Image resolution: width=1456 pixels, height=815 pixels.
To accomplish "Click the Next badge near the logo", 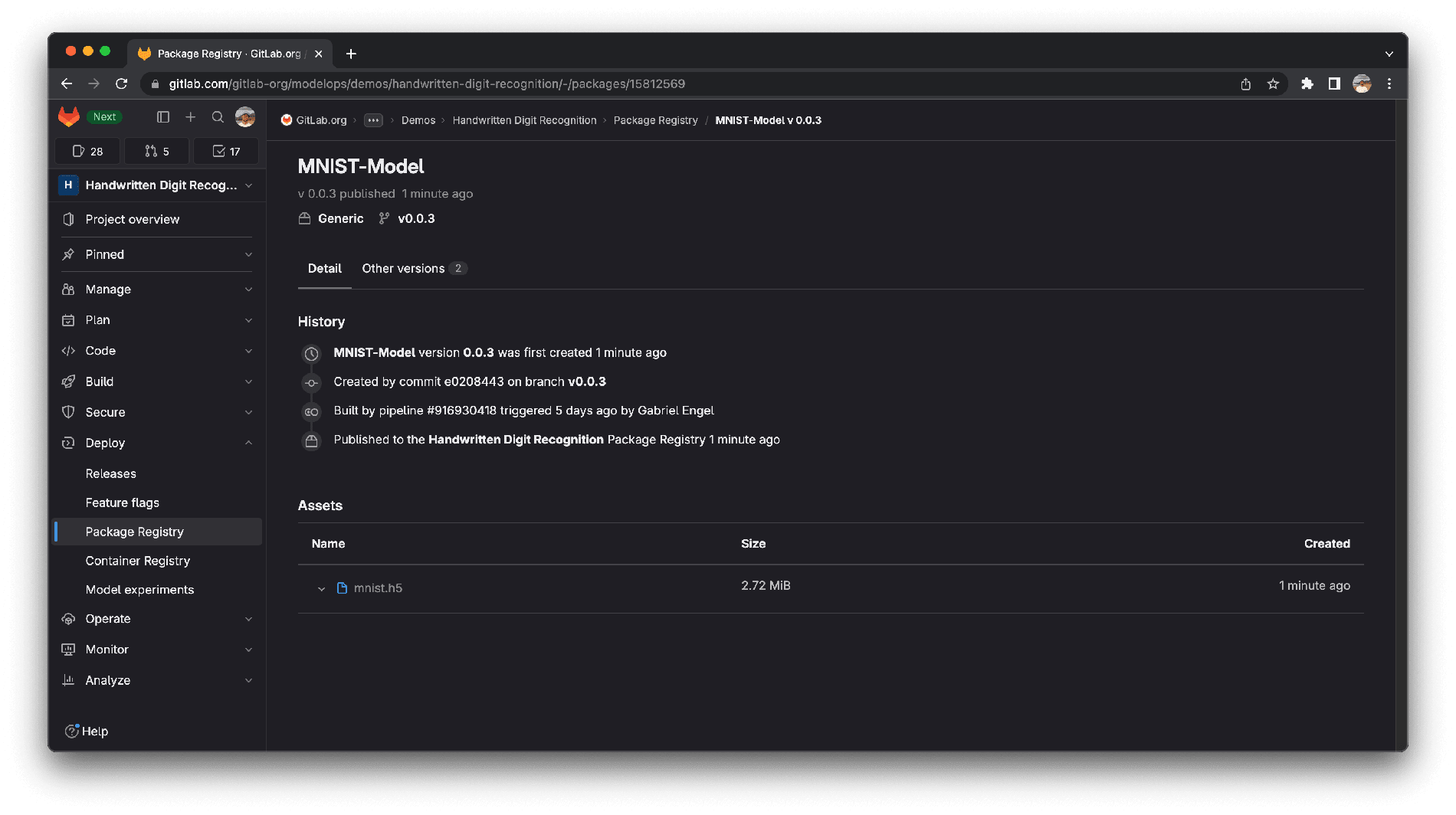I will (105, 117).
